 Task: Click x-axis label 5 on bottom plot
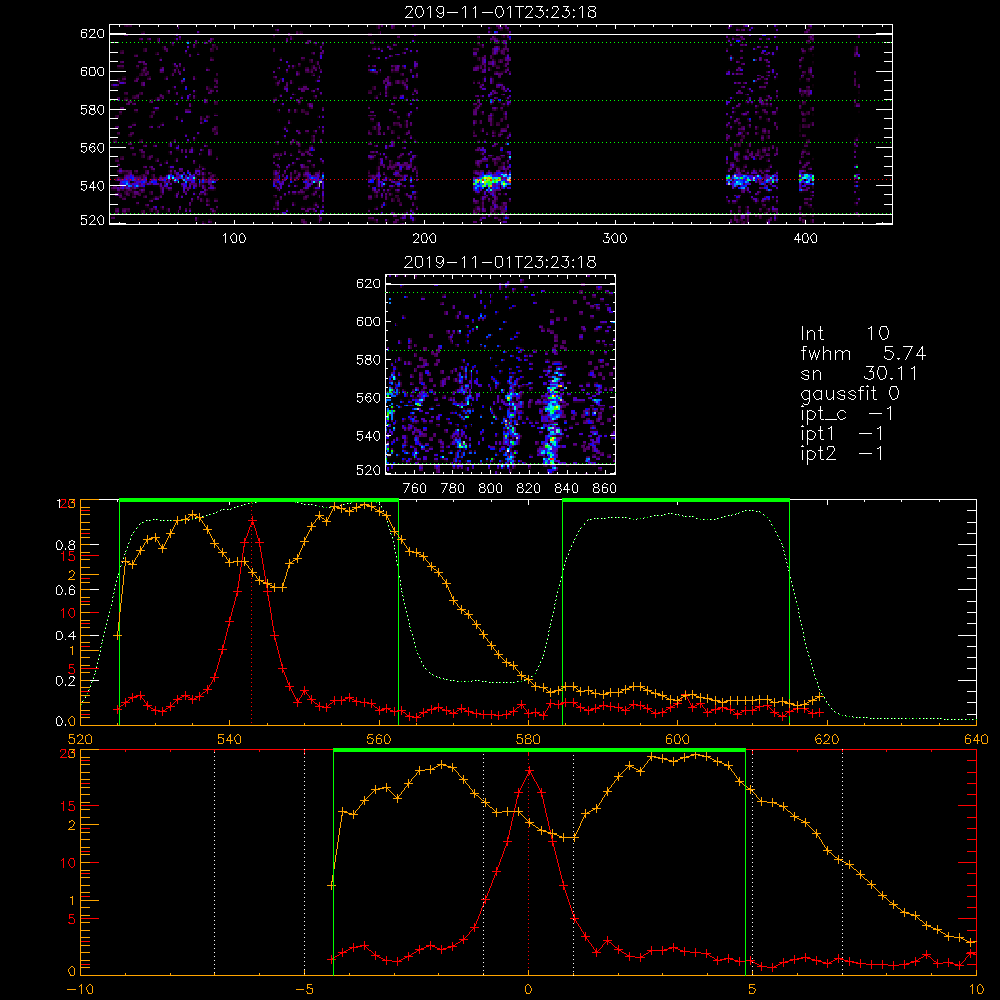(x=752, y=989)
